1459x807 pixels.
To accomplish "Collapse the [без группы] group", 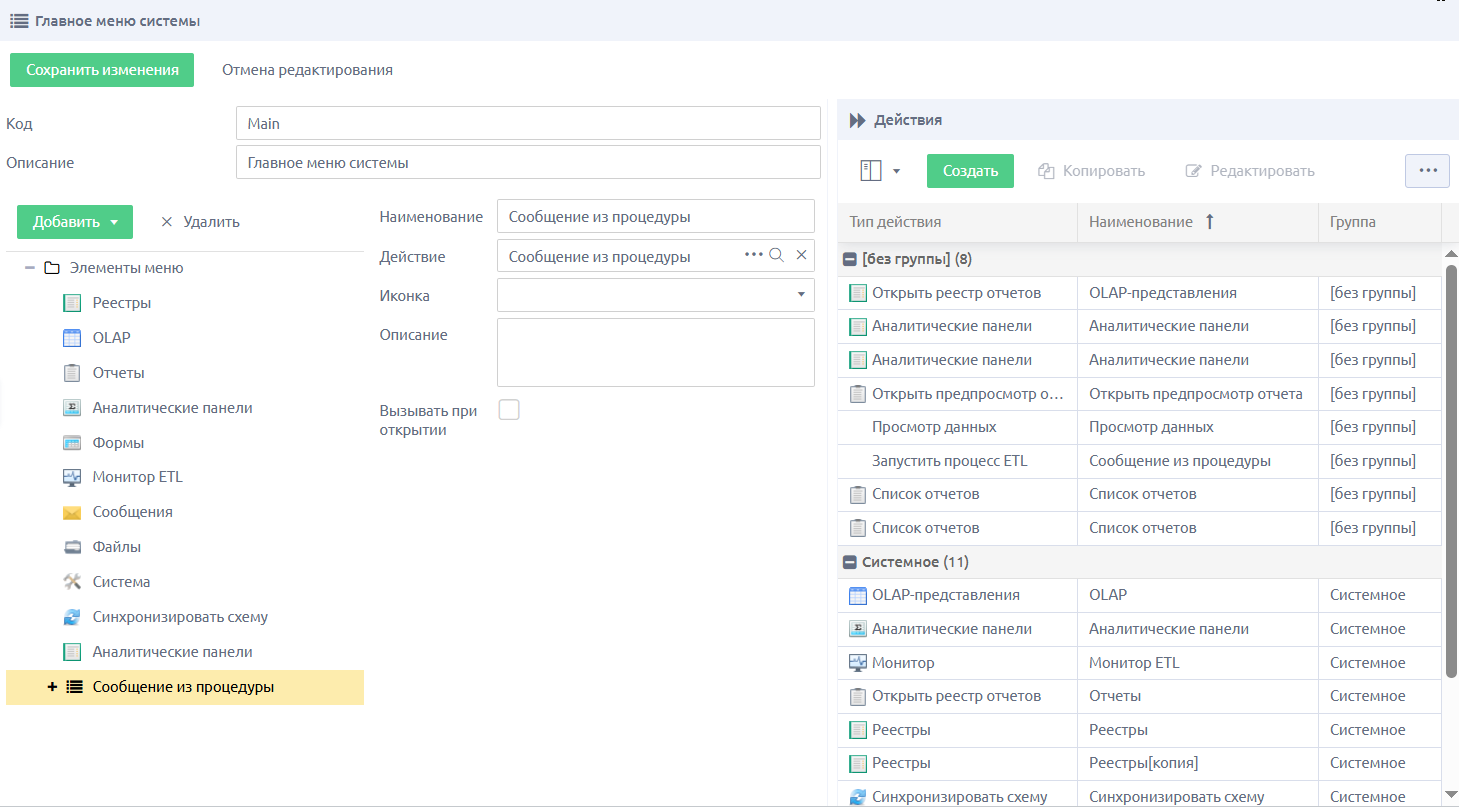I will [x=850, y=259].
